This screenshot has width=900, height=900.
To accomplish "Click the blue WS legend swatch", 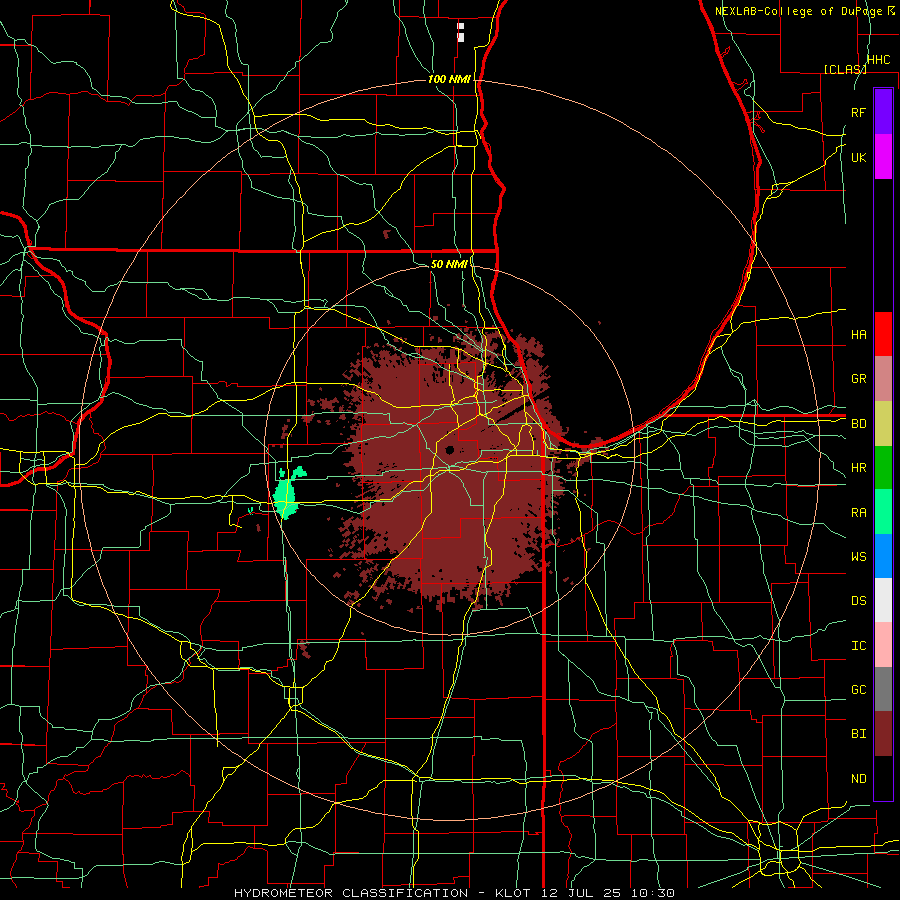I will pos(883,556).
